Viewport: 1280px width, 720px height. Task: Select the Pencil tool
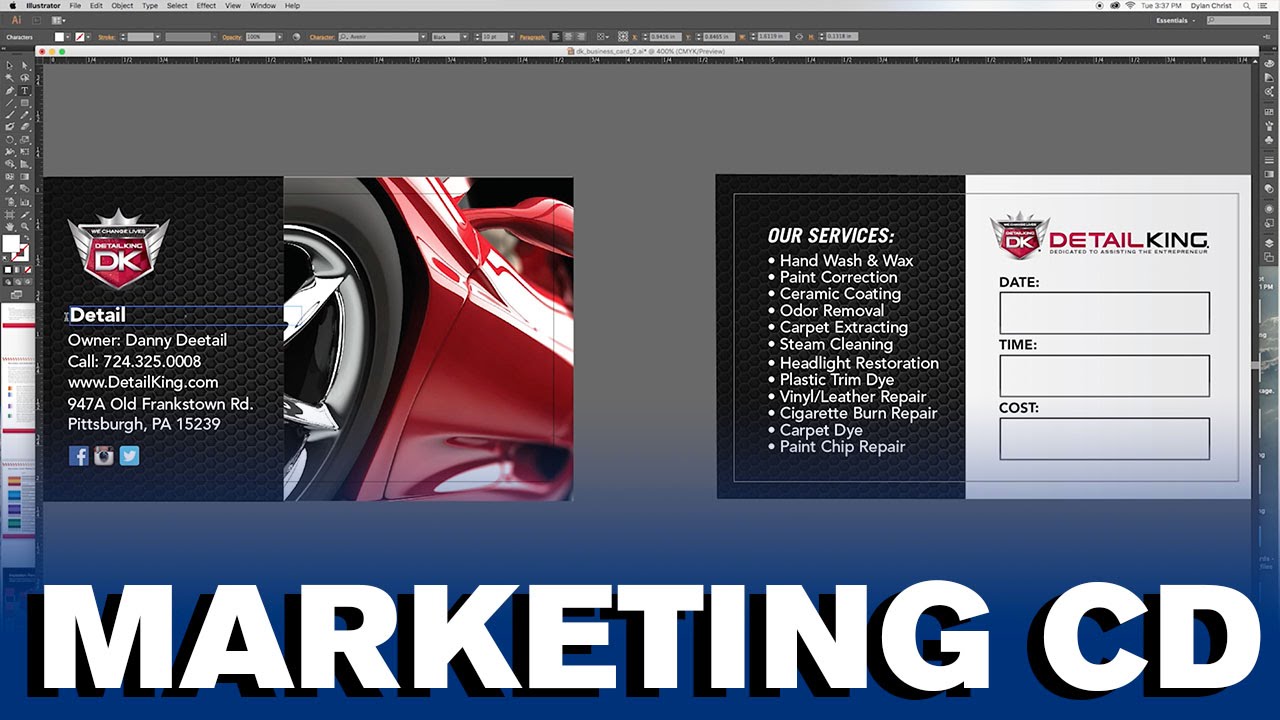click(24, 114)
